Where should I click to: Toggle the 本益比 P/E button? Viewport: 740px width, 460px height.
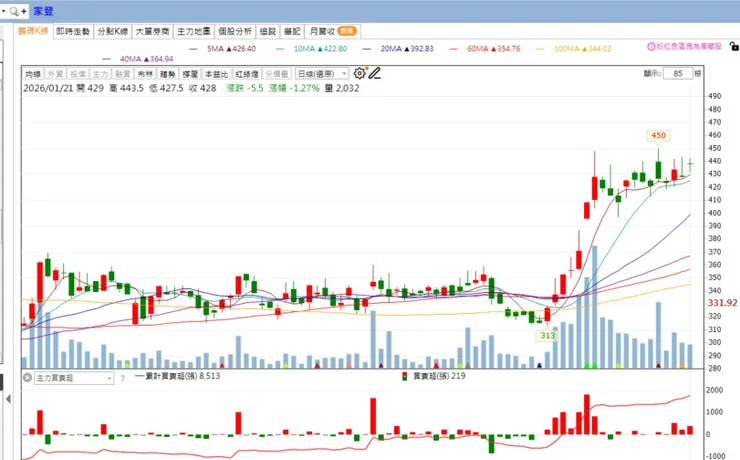point(217,74)
